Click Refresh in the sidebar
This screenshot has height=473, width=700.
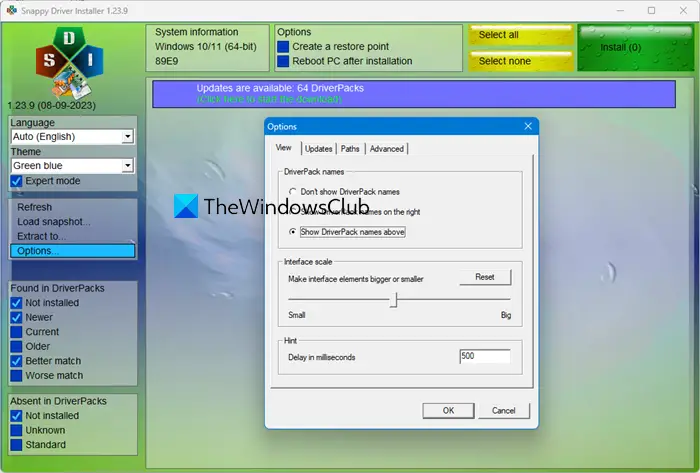tap(72, 207)
